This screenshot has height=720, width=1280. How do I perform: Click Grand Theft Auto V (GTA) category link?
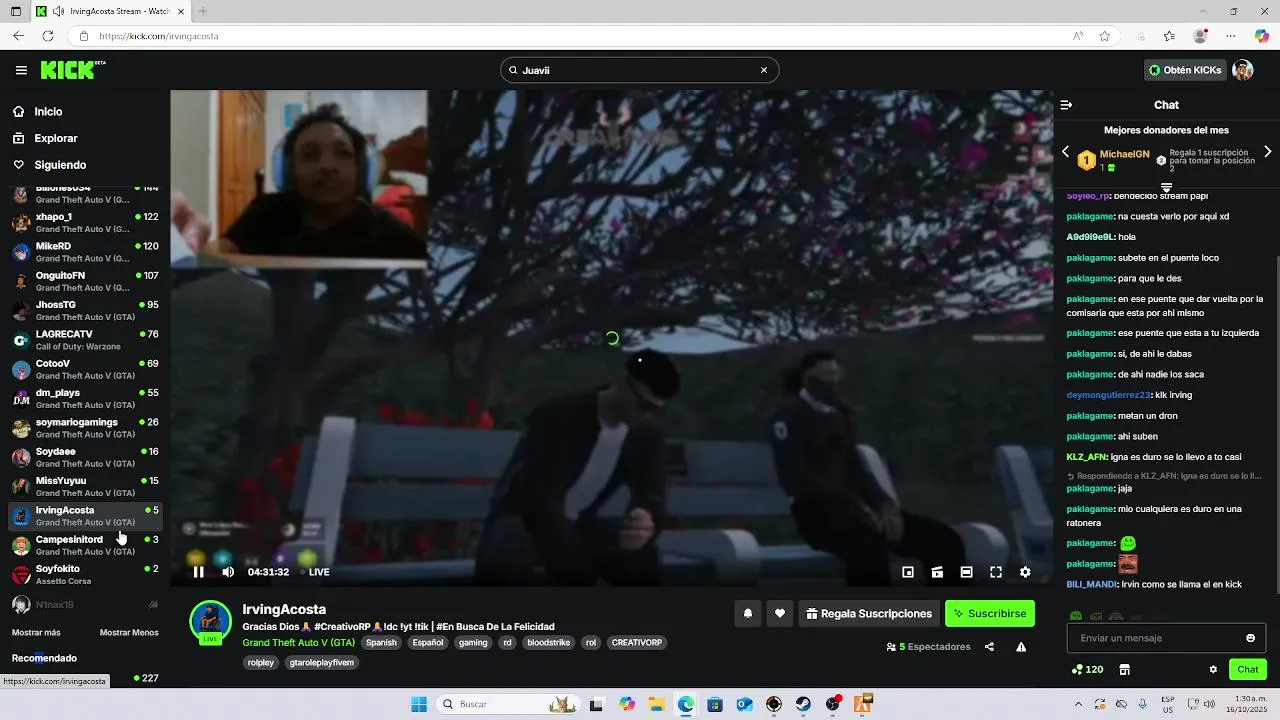pyautogui.click(x=298, y=643)
